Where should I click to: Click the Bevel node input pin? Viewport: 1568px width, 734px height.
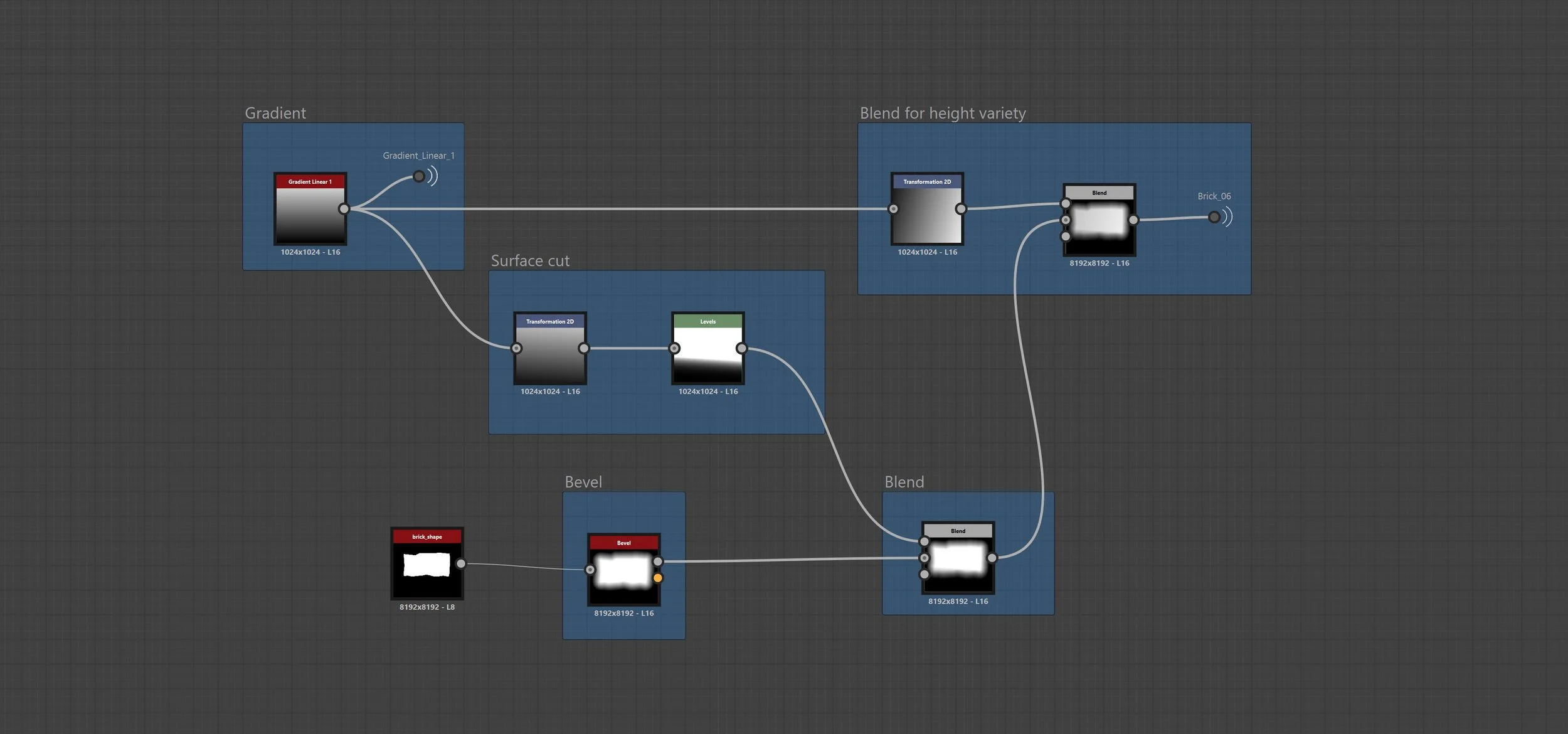[590, 570]
